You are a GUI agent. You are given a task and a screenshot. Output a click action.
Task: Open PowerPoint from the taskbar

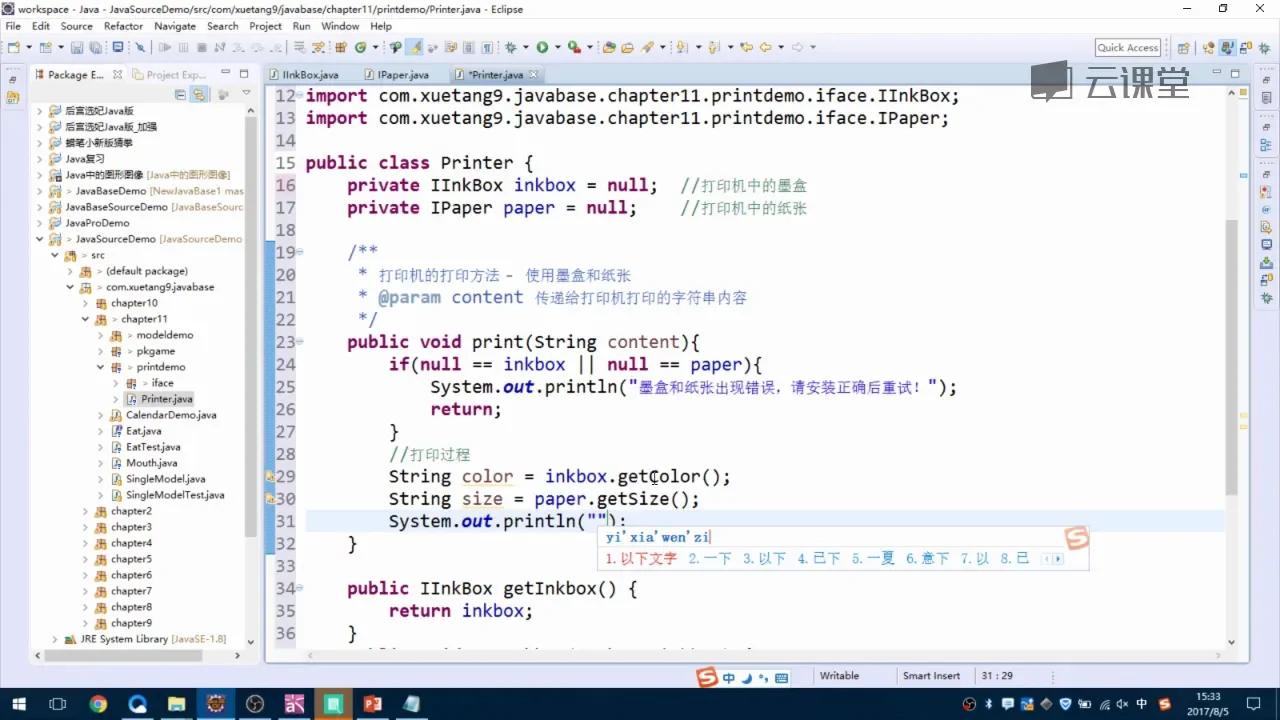[373, 704]
